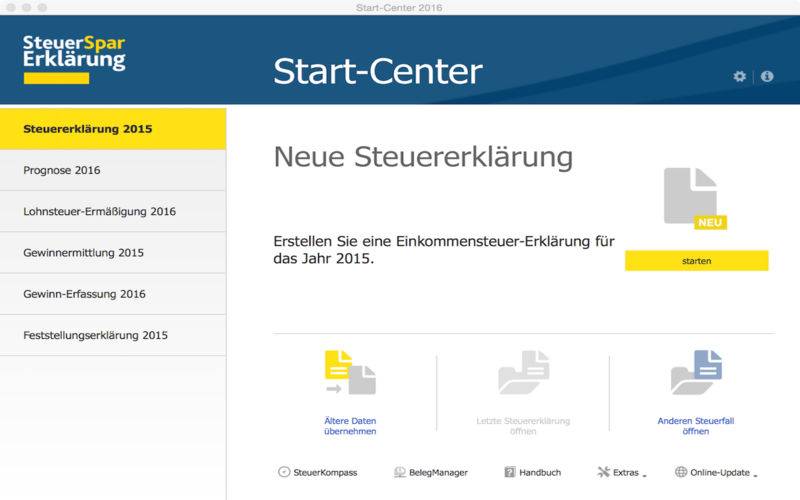This screenshot has height=500, width=800.
Task: Click the SteuerSparErklärung logo
Action: [74, 56]
